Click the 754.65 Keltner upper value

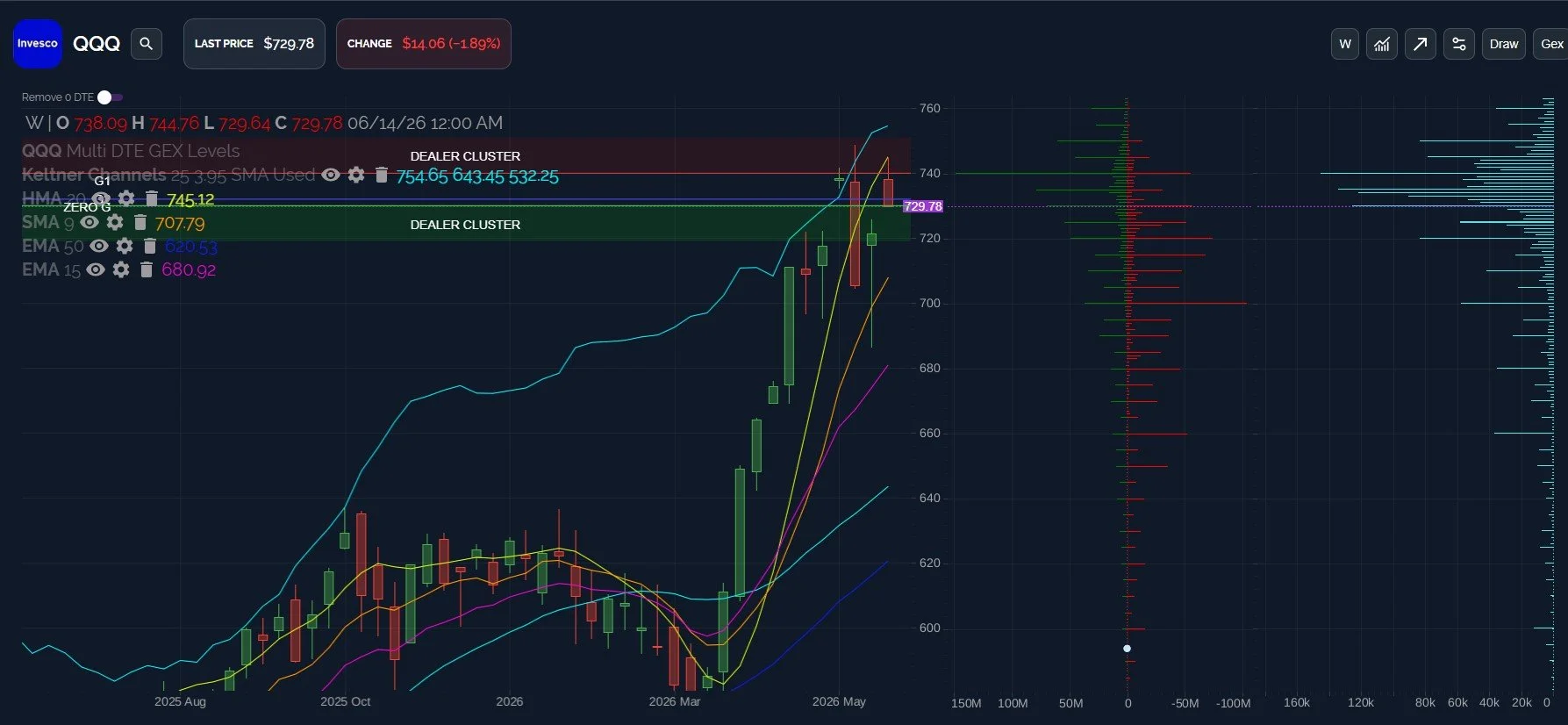point(422,176)
